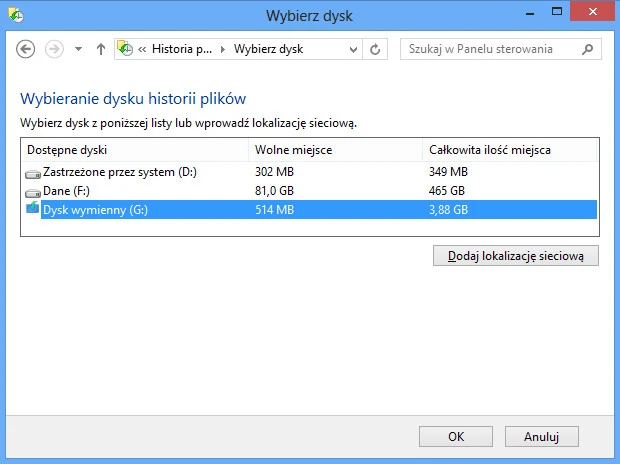Click Dodaj lokalizację sieciową button
The width and height of the screenshot is (620, 464).
tap(515, 256)
